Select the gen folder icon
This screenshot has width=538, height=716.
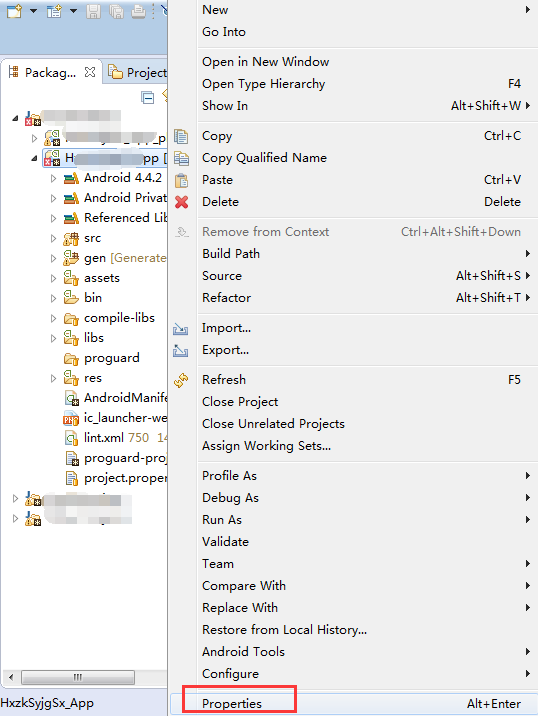[71, 258]
